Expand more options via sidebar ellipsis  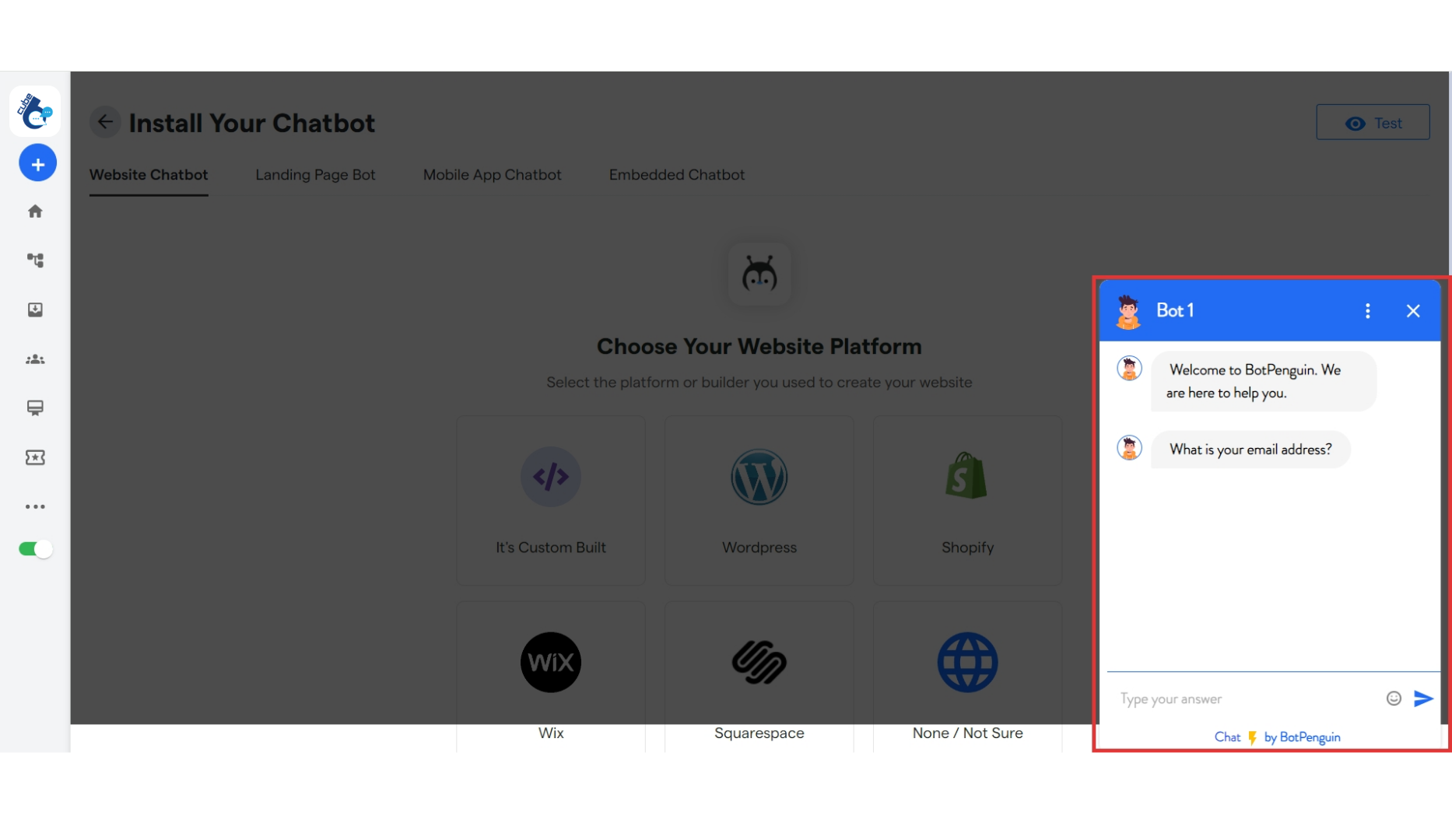pyautogui.click(x=35, y=506)
